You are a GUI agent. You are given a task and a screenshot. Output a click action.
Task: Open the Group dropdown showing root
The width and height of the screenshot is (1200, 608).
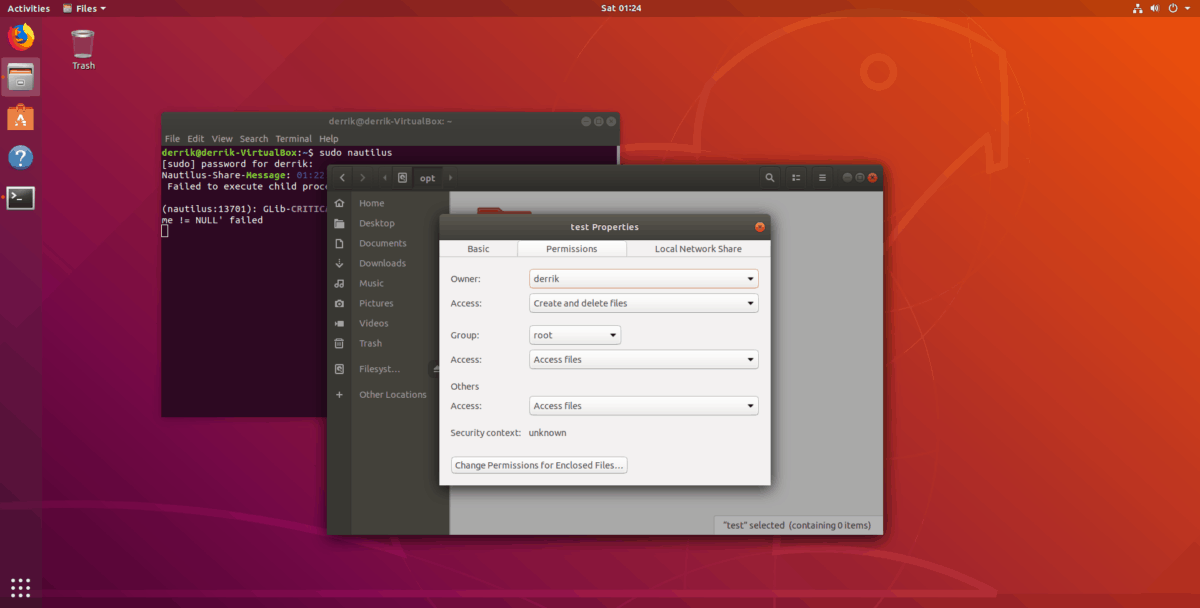pos(575,335)
